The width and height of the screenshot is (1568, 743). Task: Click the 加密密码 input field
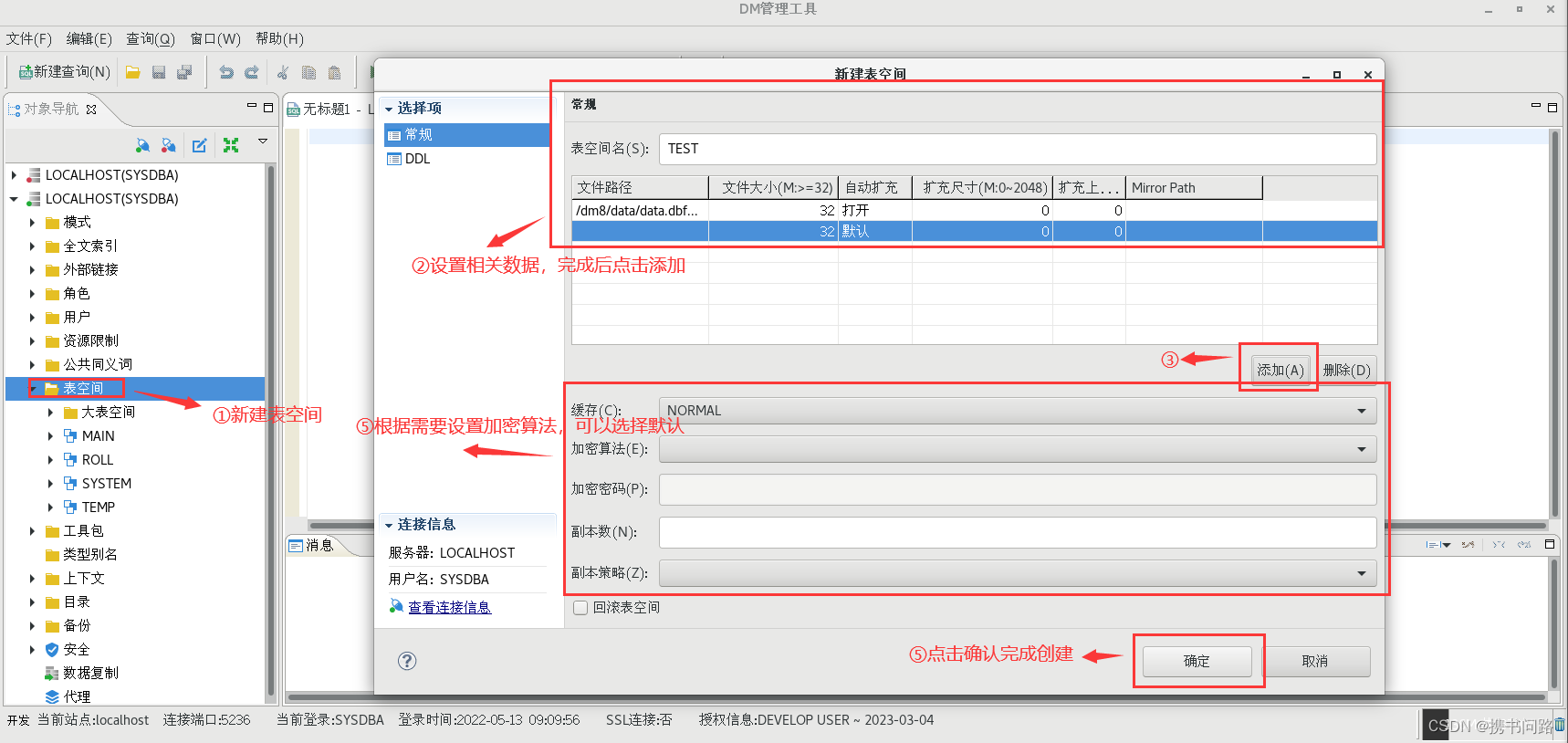(x=1018, y=489)
